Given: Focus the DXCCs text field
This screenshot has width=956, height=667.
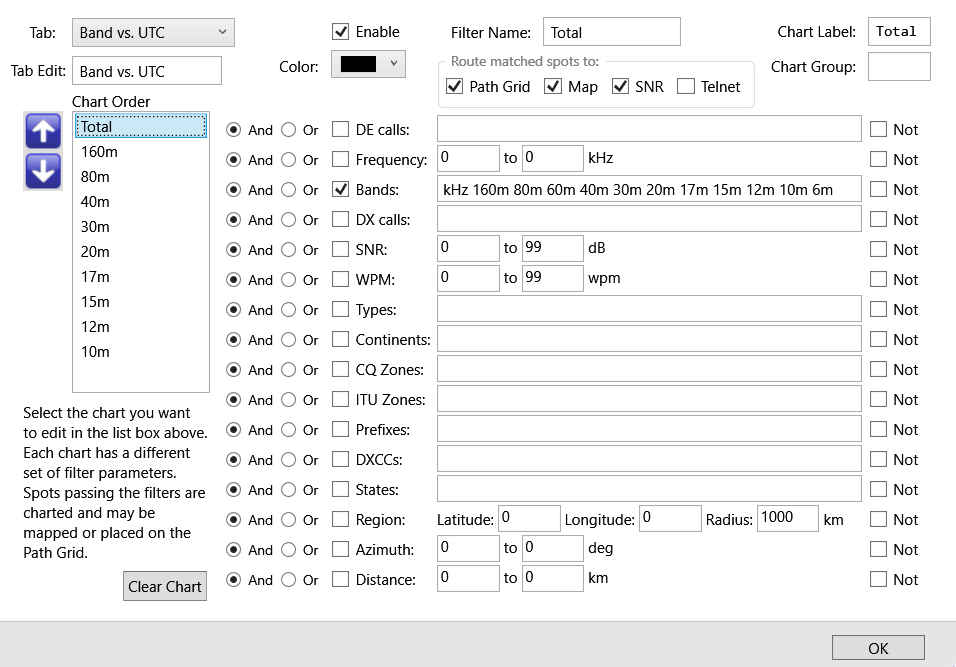Looking at the screenshot, I should 649,460.
